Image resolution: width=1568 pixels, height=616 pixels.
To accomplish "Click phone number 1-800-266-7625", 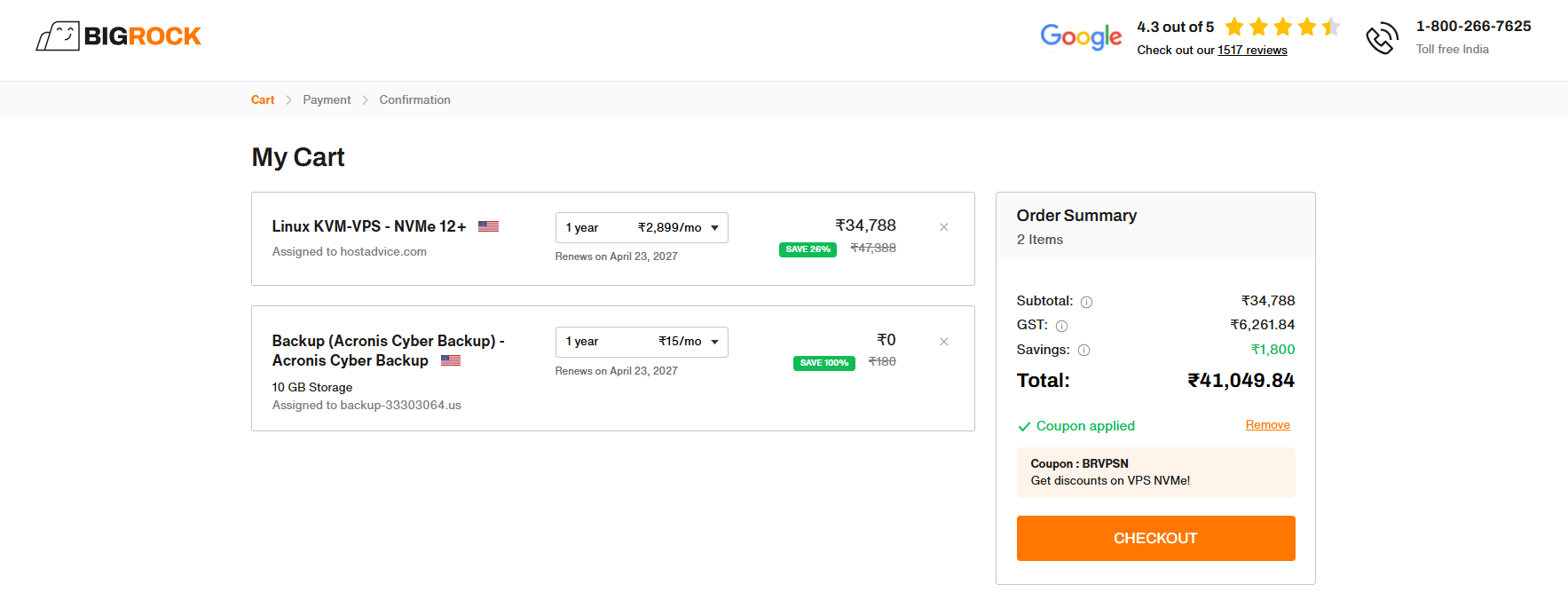I will click(x=1473, y=27).
